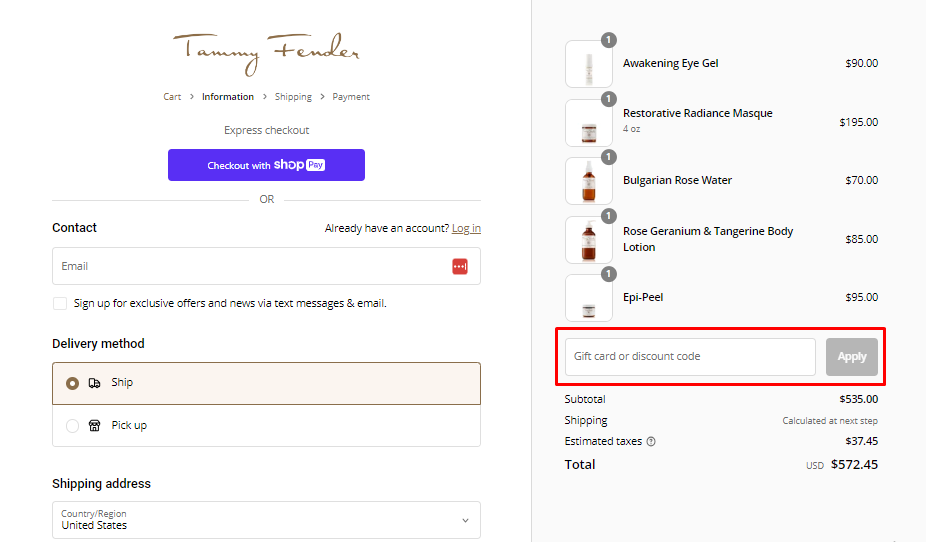Click the $535.00 subtotal value
The height and width of the screenshot is (542, 926).
(859, 399)
